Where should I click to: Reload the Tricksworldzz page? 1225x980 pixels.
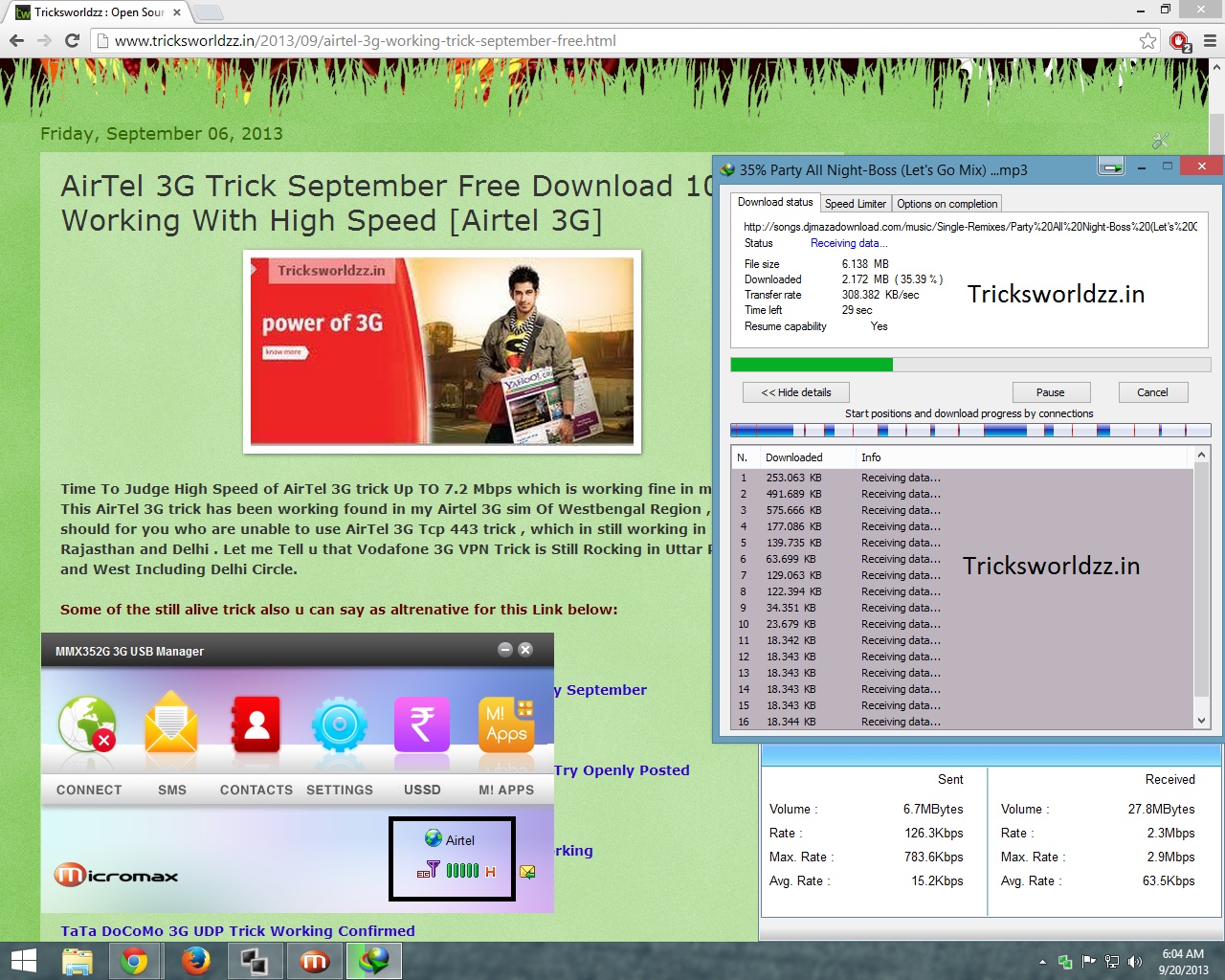coord(72,41)
